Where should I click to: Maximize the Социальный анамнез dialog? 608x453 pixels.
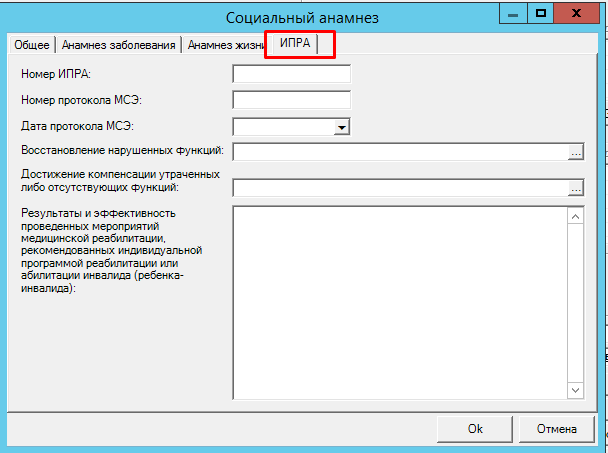point(541,12)
